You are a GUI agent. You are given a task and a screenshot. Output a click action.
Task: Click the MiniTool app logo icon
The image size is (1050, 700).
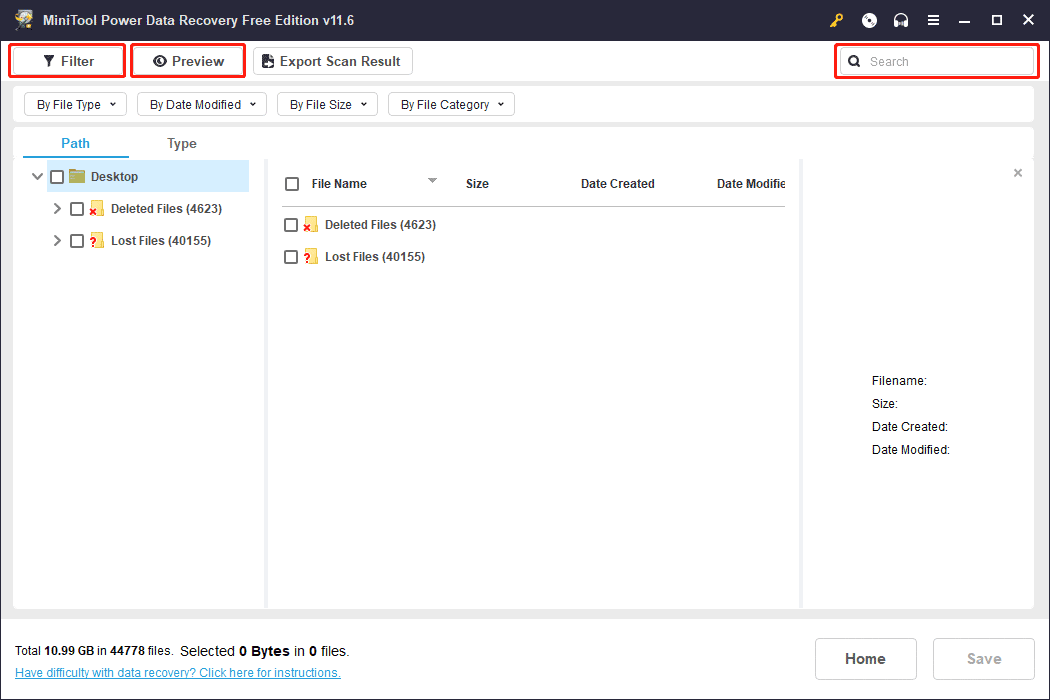(24, 19)
